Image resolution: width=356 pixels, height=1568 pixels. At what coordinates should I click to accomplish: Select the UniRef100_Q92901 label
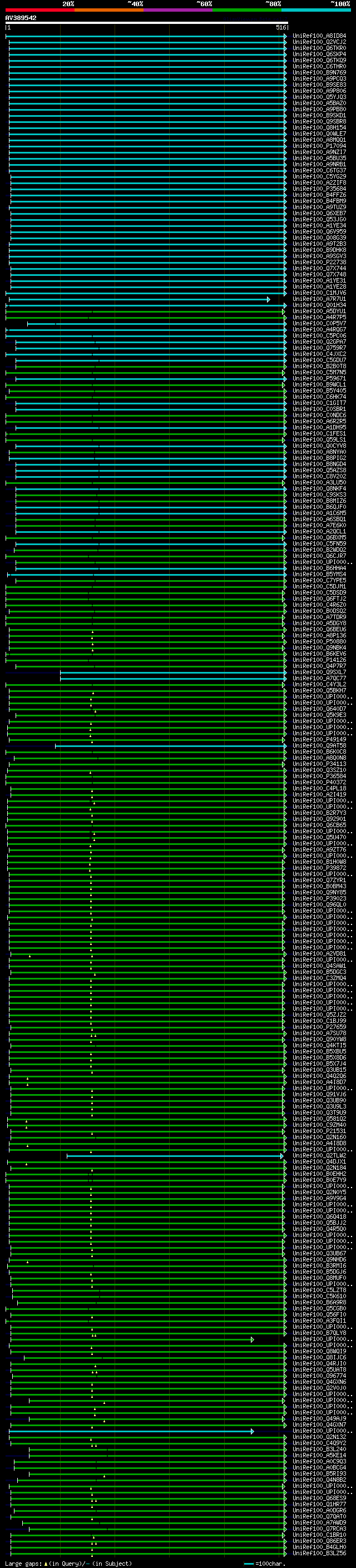(319, 819)
